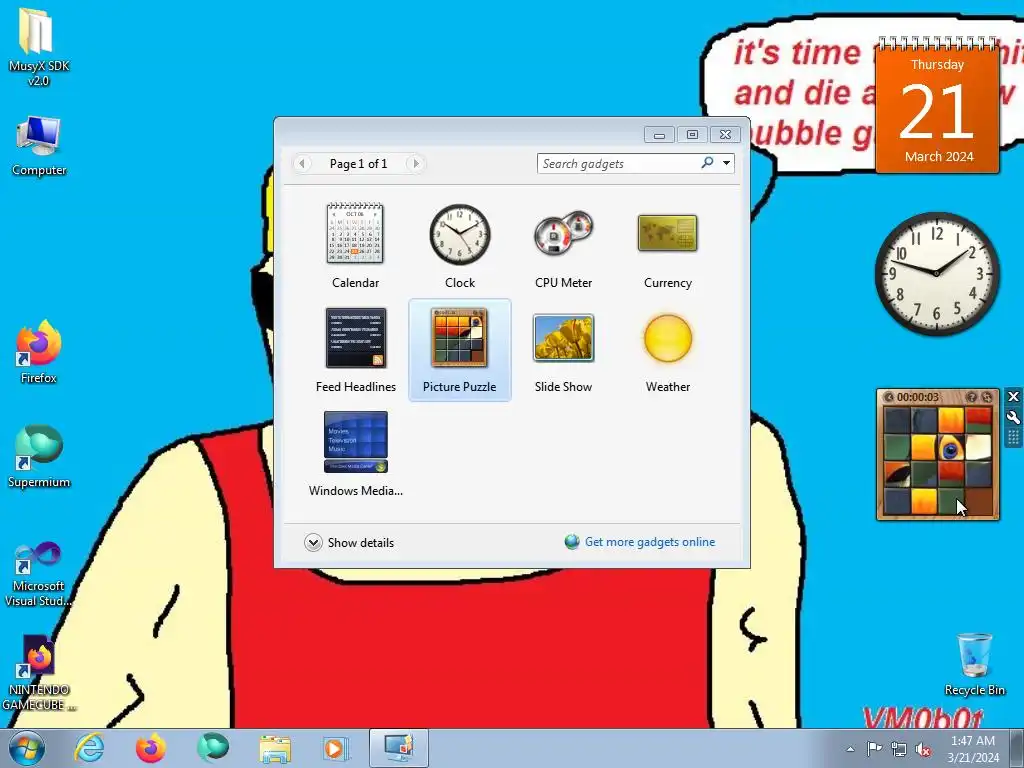
Task: Open the network tray icon
Action: (x=899, y=749)
